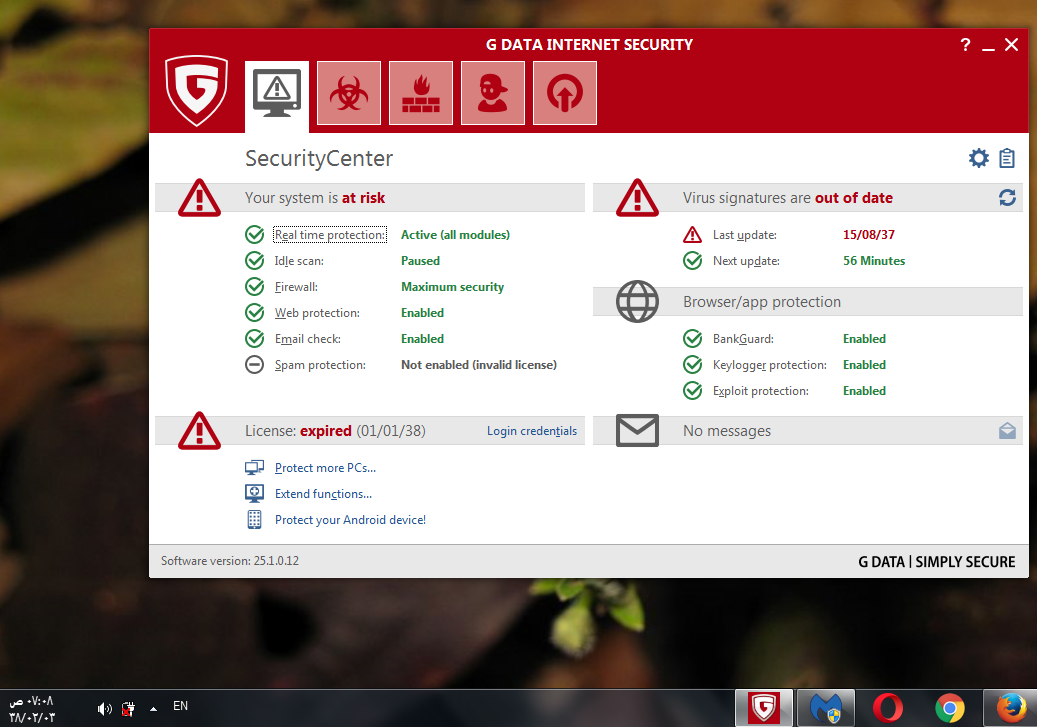The image size is (1037, 727).
Task: Open Web protection options
Action: tap(317, 312)
